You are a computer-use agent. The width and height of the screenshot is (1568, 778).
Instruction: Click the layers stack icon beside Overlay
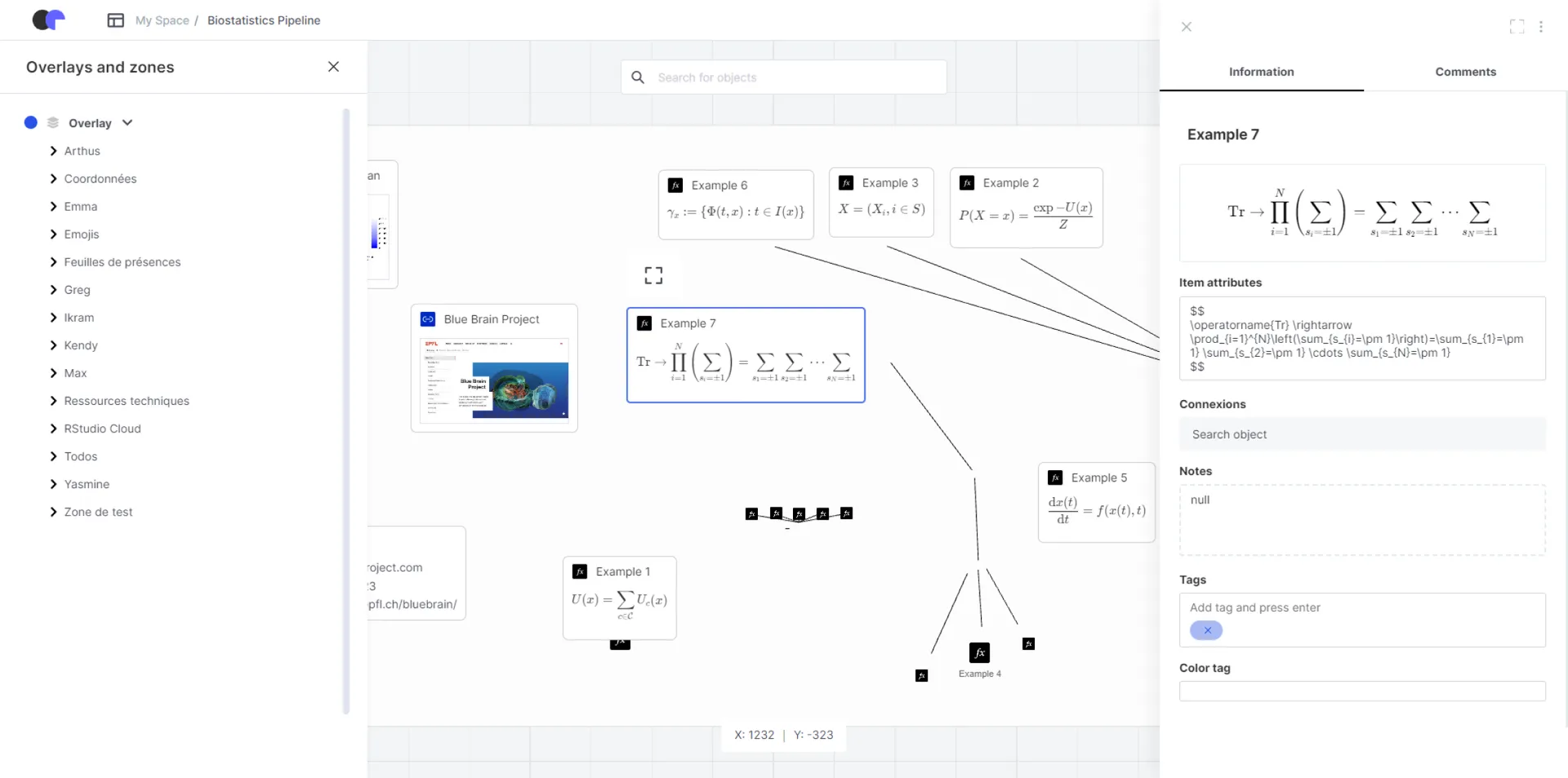pyautogui.click(x=53, y=122)
